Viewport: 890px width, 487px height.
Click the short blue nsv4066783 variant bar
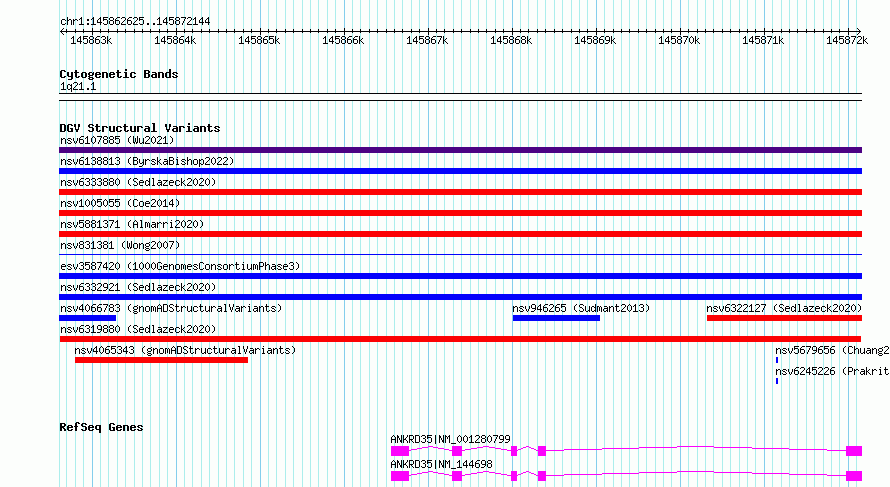(x=87, y=318)
